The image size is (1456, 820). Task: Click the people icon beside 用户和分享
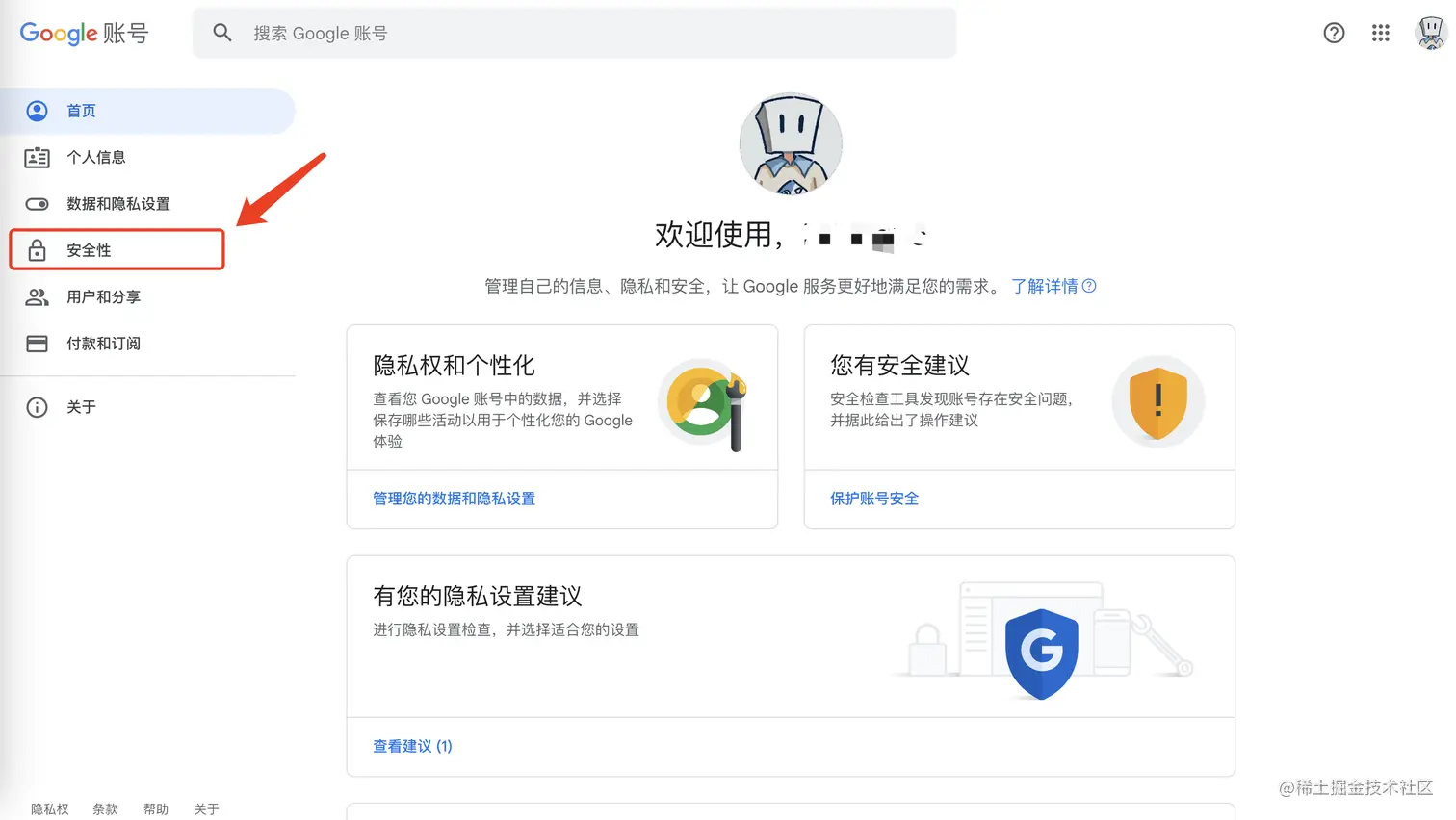(37, 296)
